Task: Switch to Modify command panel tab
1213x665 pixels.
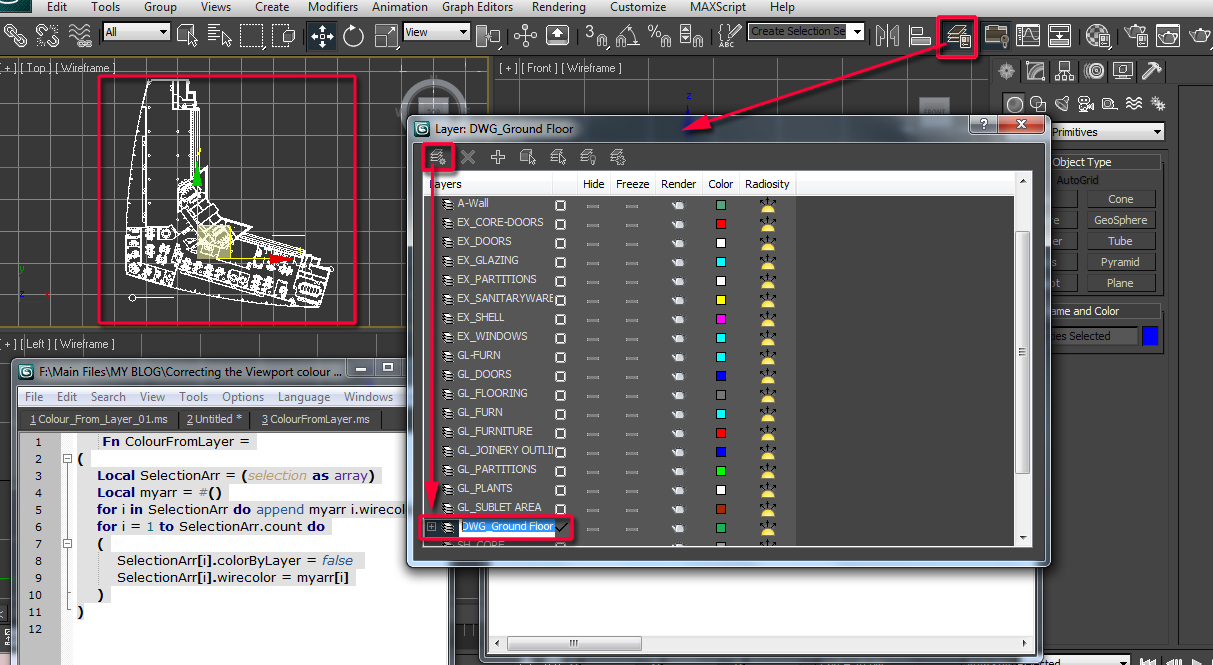Action: coord(1036,71)
